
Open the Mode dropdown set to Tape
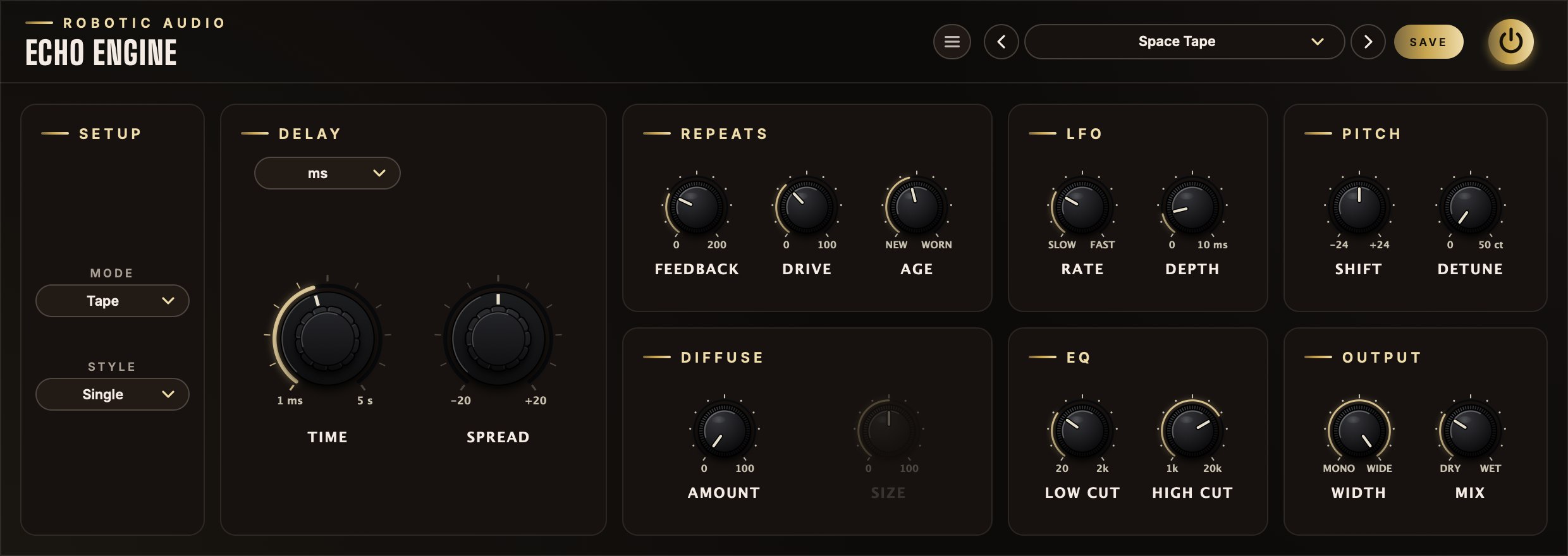click(113, 301)
